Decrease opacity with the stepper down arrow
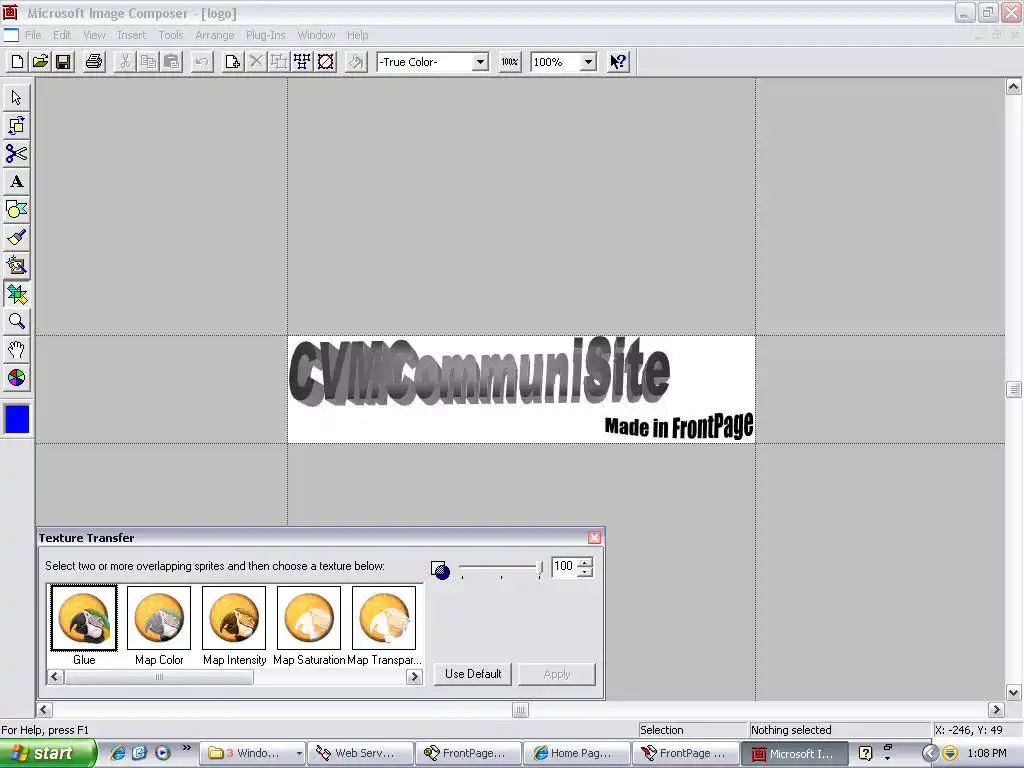This screenshot has width=1024, height=768. [x=585, y=572]
